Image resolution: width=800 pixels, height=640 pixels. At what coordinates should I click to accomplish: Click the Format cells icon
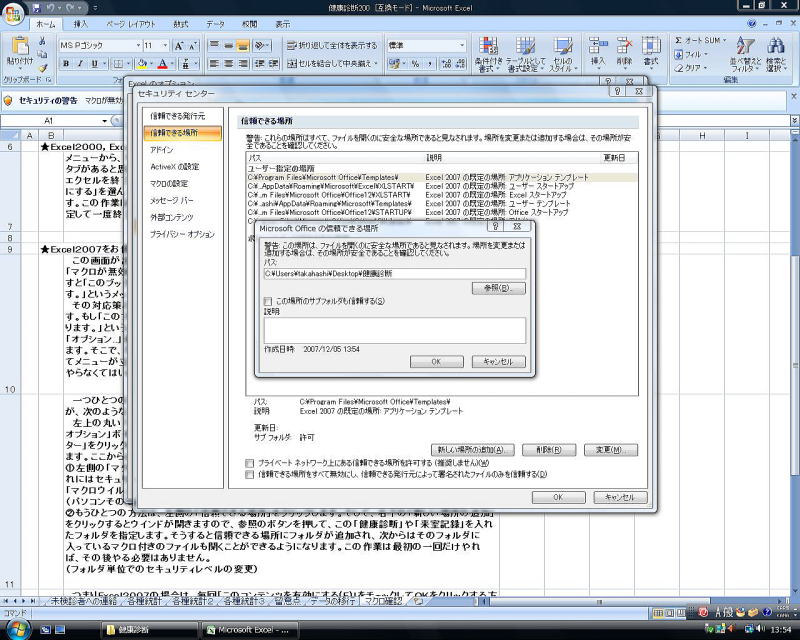tap(651, 45)
